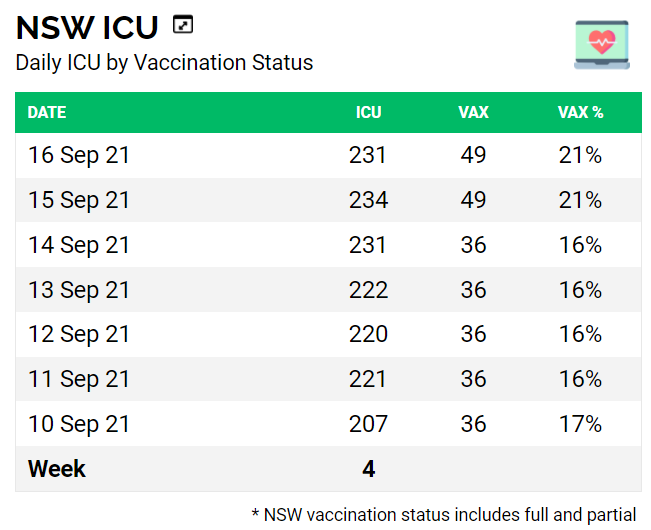The width and height of the screenshot is (651, 530).
Task: Click the 15 Sep 21 date cell
Action: (79, 200)
